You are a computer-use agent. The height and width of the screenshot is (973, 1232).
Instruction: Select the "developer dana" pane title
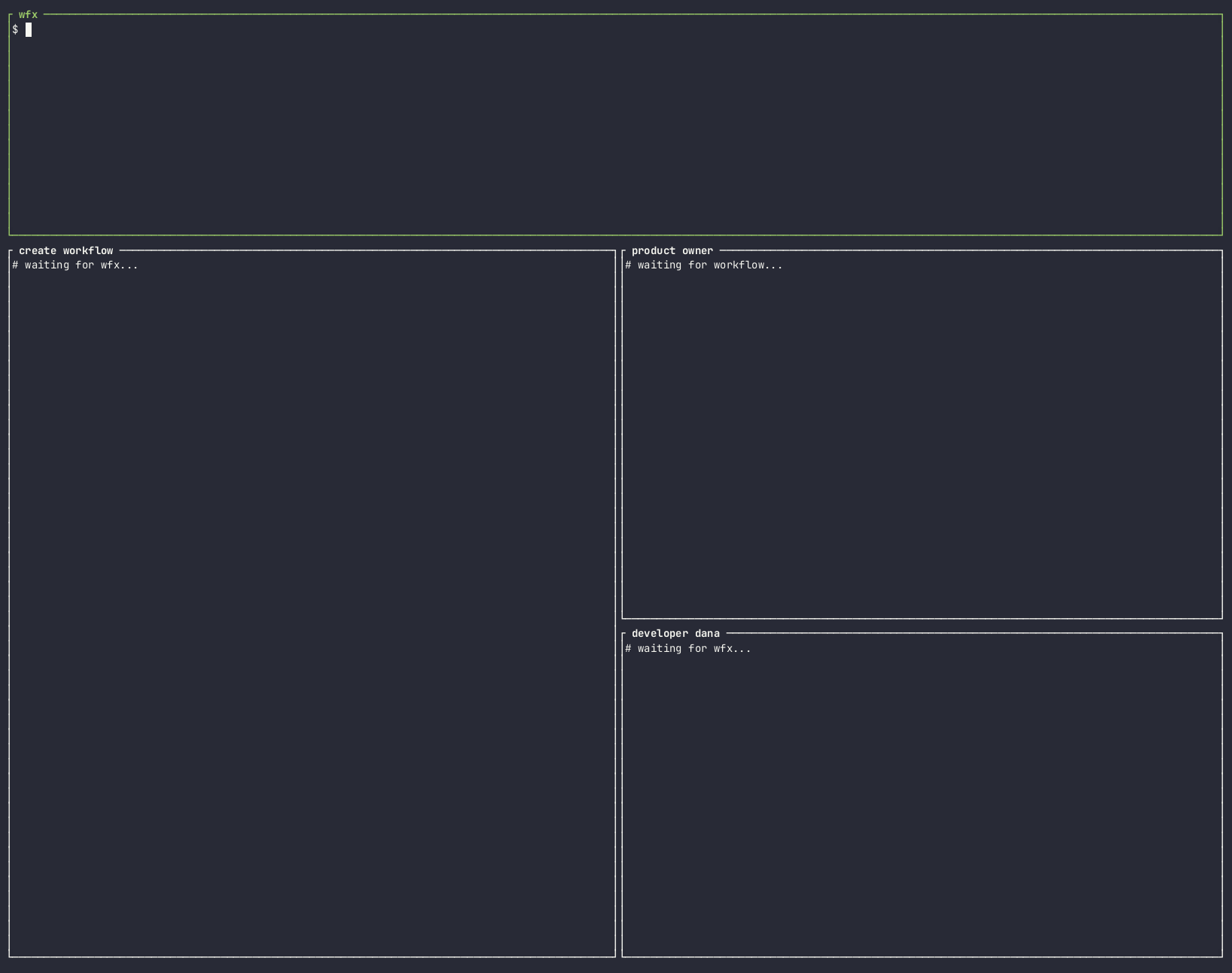click(675, 633)
